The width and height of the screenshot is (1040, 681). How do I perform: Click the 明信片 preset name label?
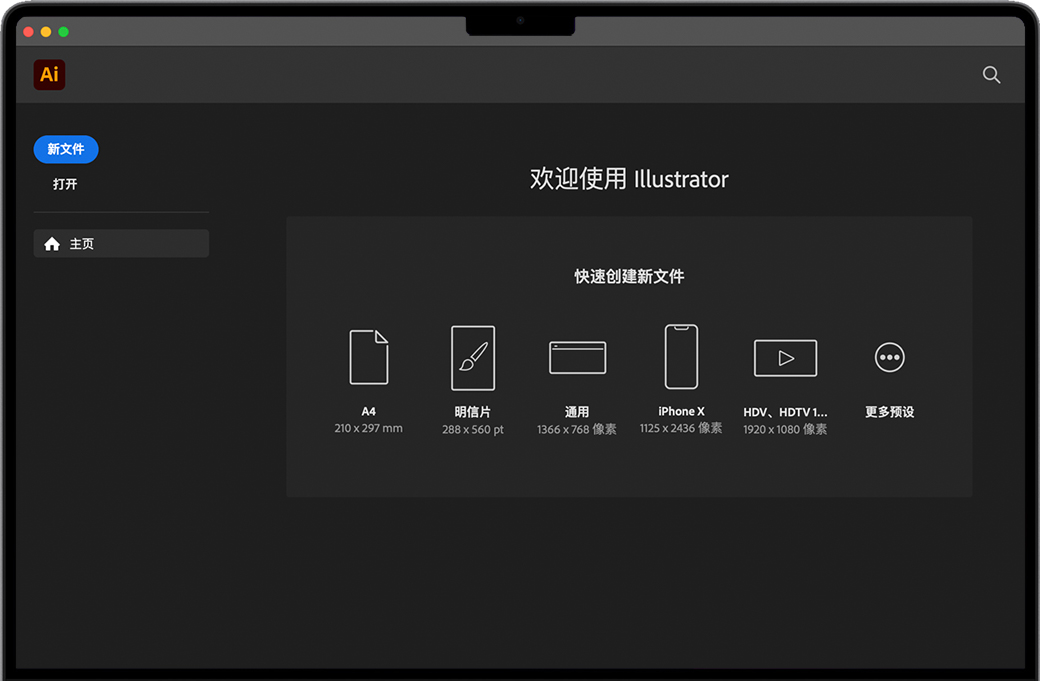pos(473,412)
